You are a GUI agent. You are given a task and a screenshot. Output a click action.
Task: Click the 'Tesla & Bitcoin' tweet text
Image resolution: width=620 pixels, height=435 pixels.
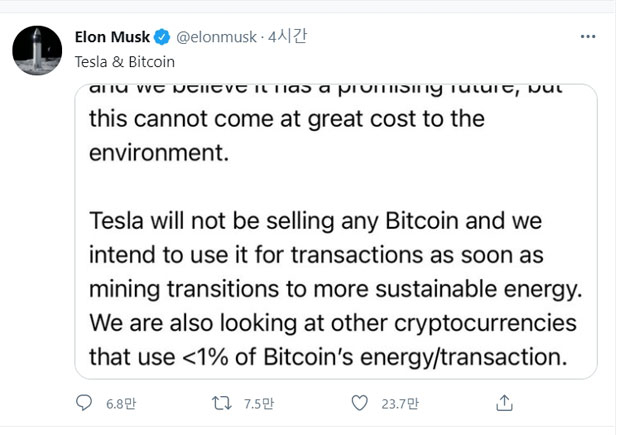pos(125,62)
